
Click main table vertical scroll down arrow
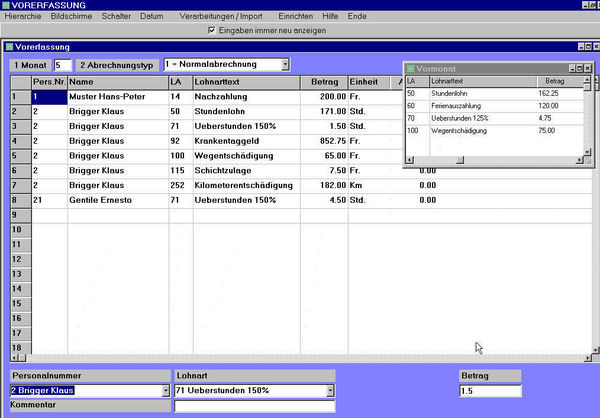(x=596, y=350)
